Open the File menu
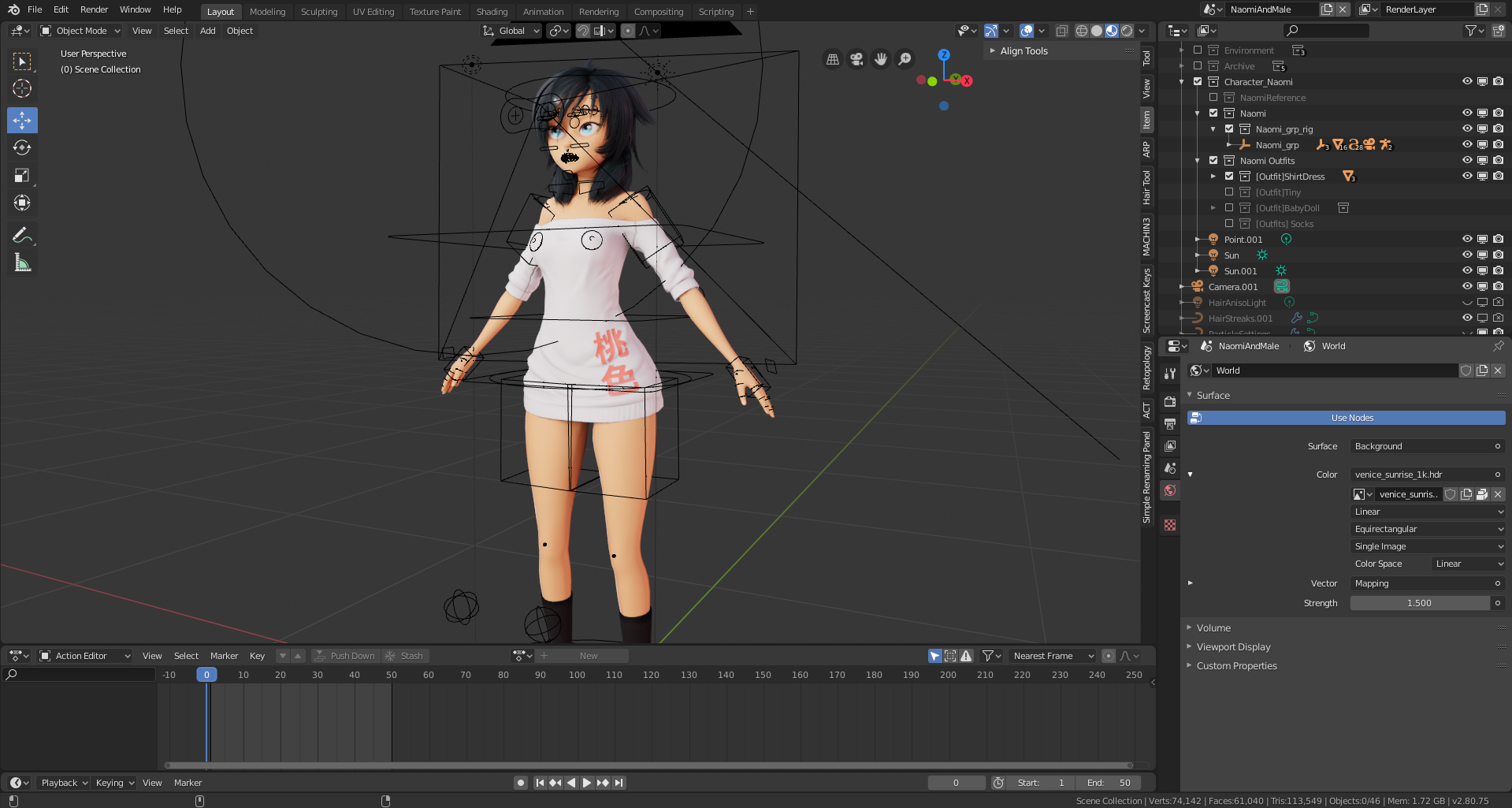Screen dimensions: 1512x808 35,9
